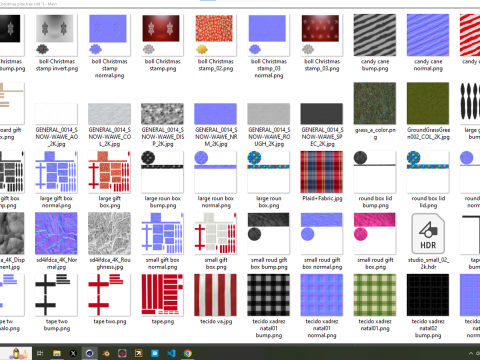The height and width of the screenshot is (360, 480).
Task: Select the red boll Christmas stamp.png thumbnail
Action: coord(162,35)
